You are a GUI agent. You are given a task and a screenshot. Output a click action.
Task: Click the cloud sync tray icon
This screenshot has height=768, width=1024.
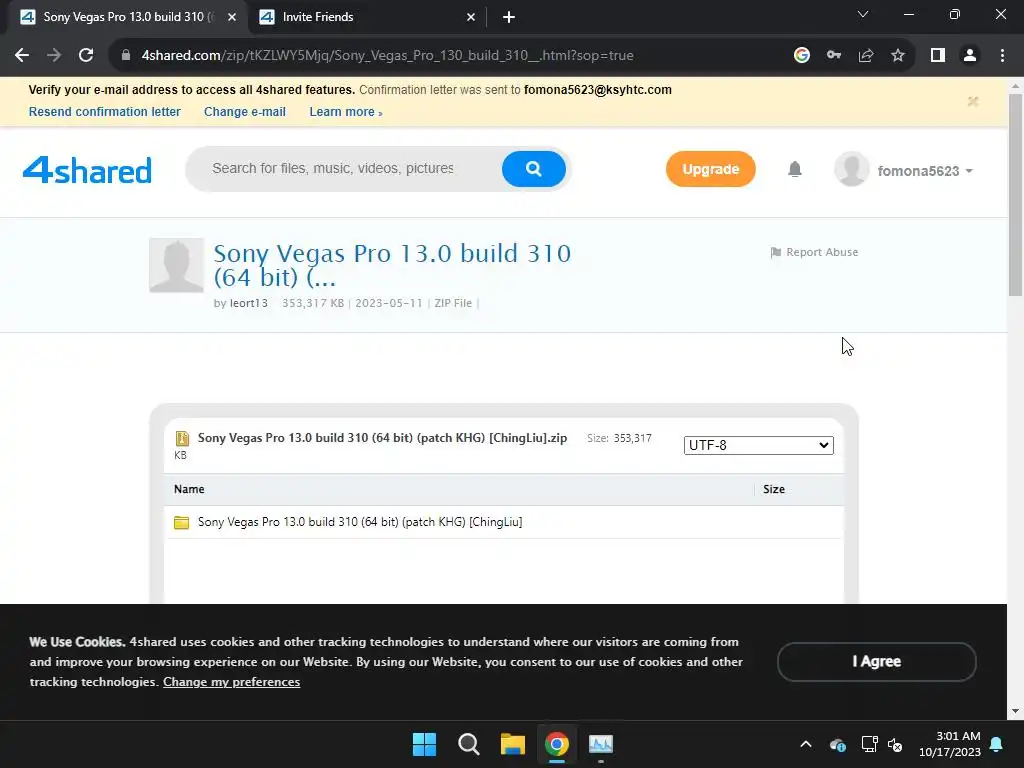(838, 744)
